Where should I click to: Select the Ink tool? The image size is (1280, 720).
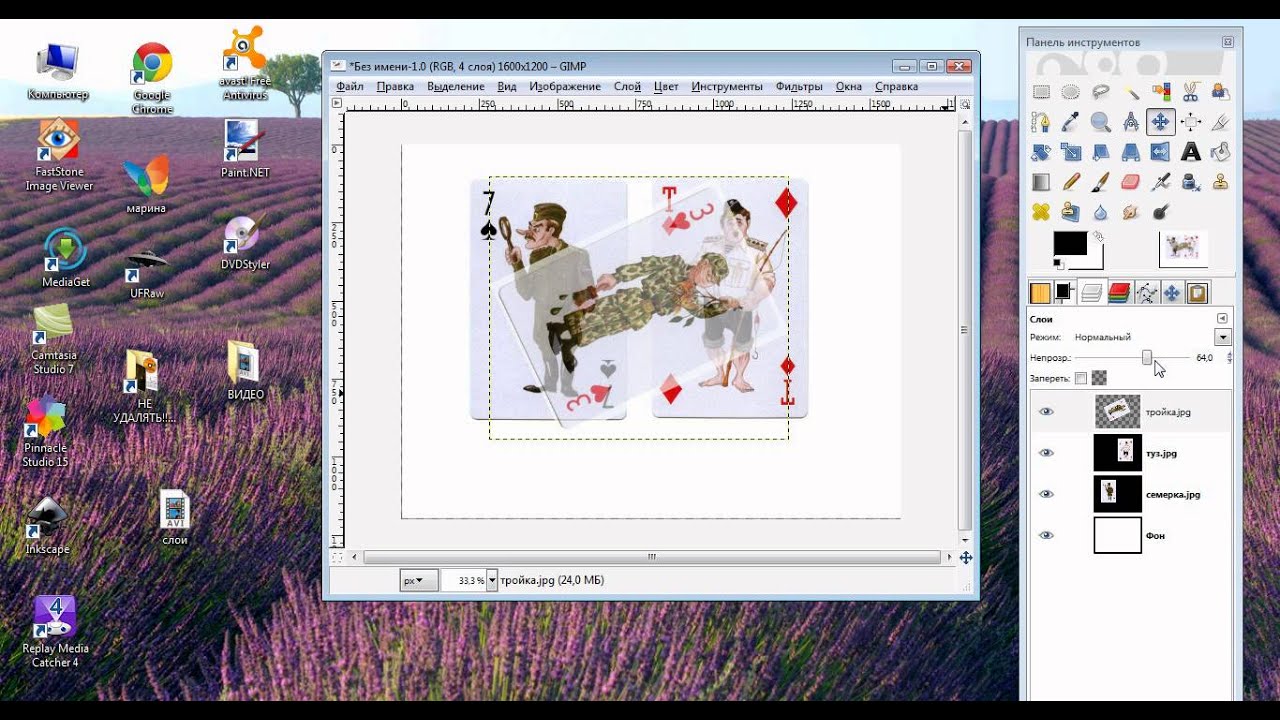1191,182
